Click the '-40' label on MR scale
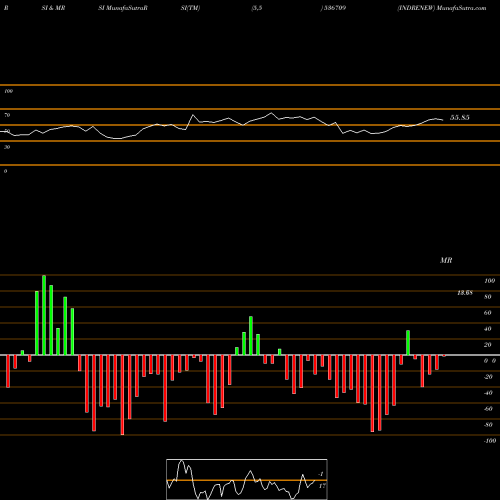The image size is (500, 500). pos(488,393)
